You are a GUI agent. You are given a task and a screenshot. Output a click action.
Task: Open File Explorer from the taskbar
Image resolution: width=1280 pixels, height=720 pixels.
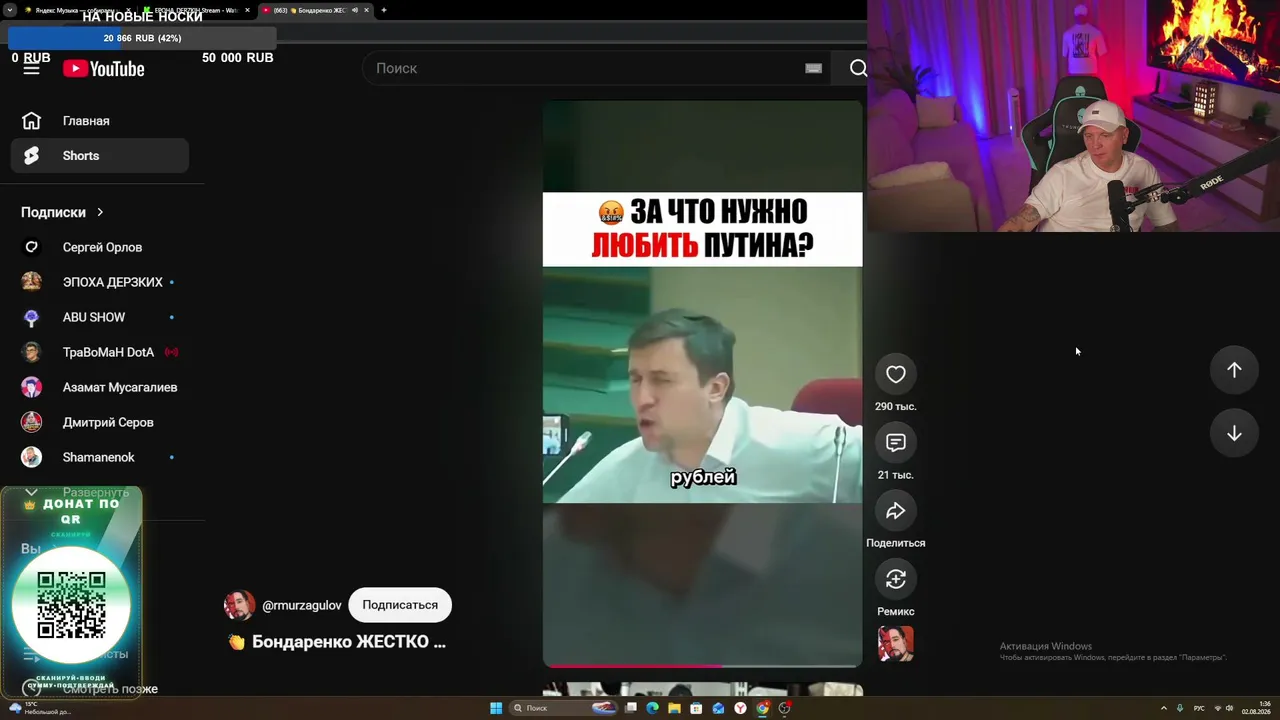(674, 708)
